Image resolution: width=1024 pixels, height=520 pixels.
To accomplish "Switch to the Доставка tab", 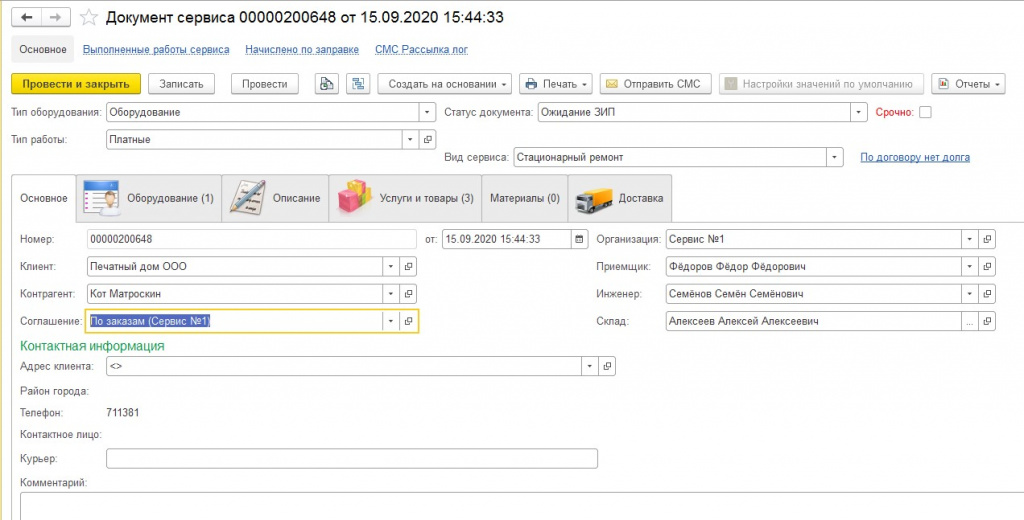I will click(620, 199).
